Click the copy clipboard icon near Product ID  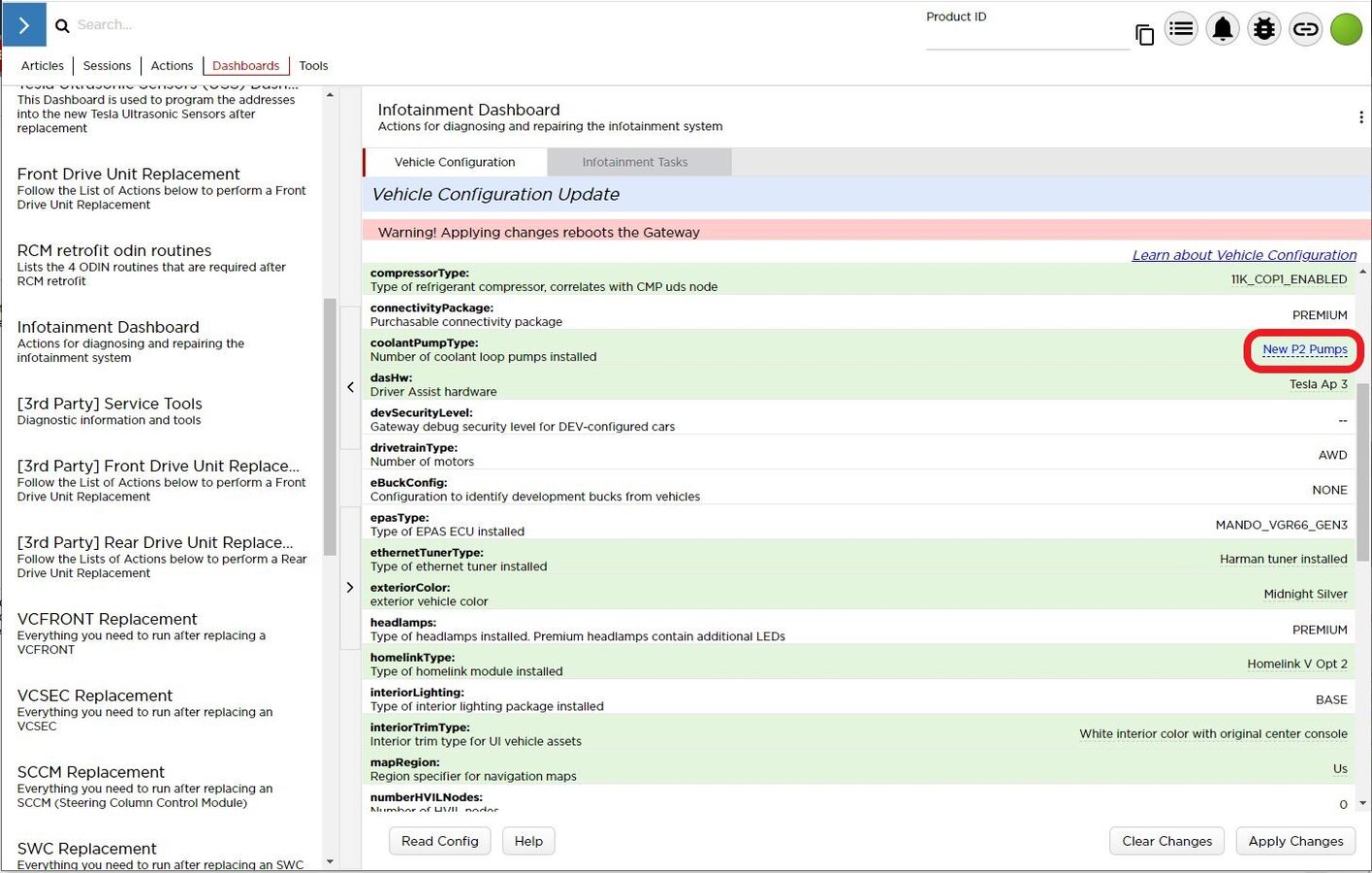point(1144,36)
